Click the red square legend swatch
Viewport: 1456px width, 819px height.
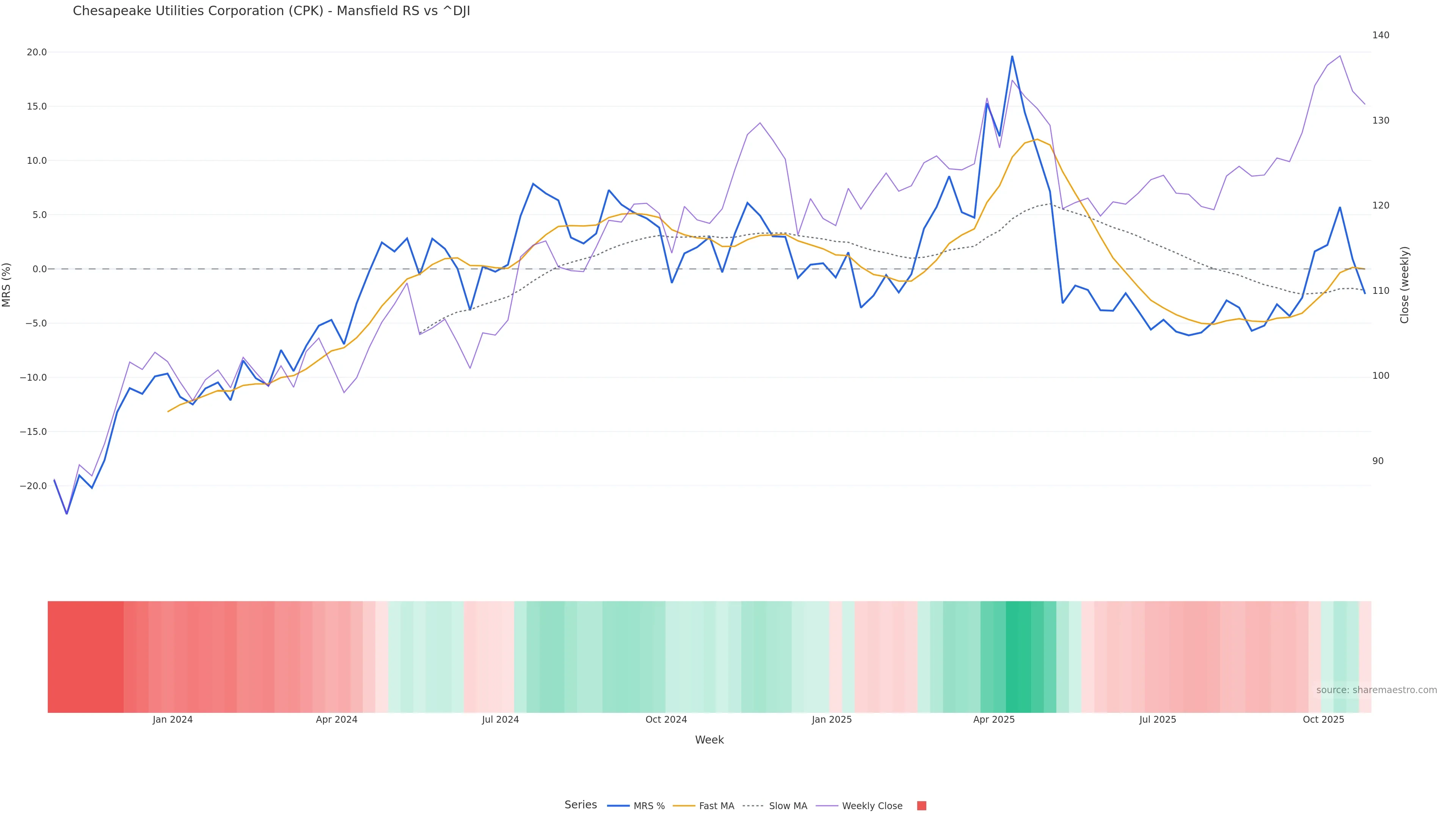click(921, 806)
